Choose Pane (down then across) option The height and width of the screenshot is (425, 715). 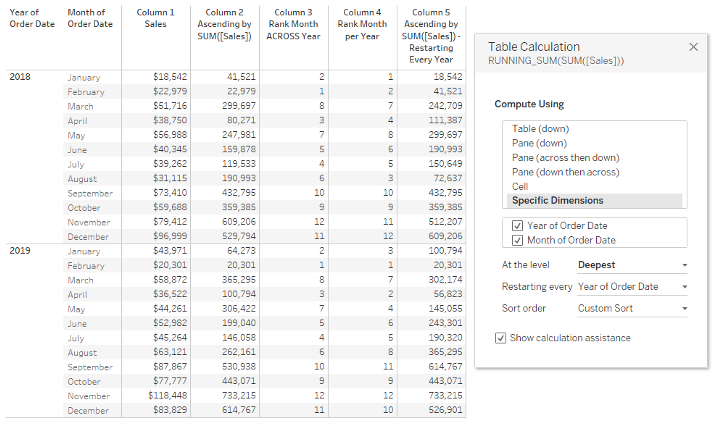click(565, 172)
